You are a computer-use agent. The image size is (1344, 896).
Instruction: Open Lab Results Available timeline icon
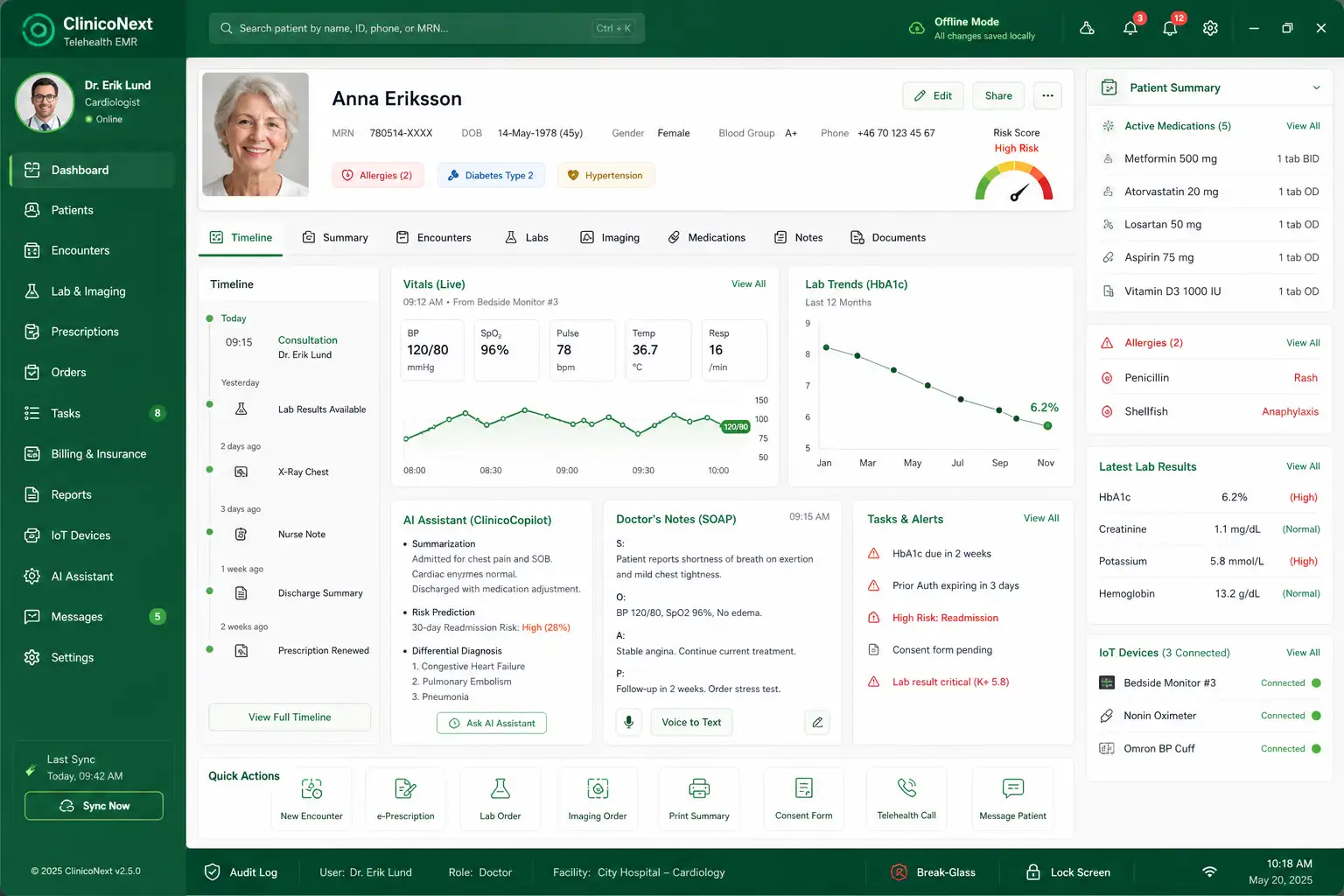(241, 409)
